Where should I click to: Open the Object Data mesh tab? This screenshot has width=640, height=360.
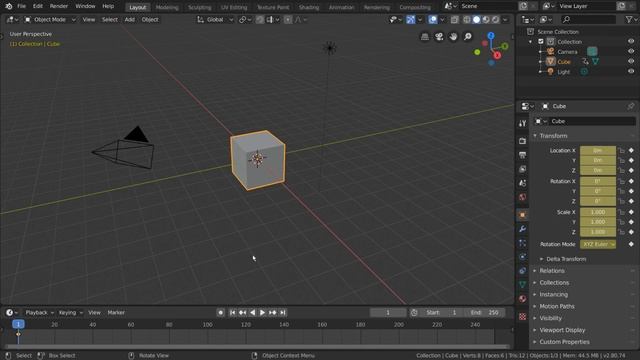point(522,285)
